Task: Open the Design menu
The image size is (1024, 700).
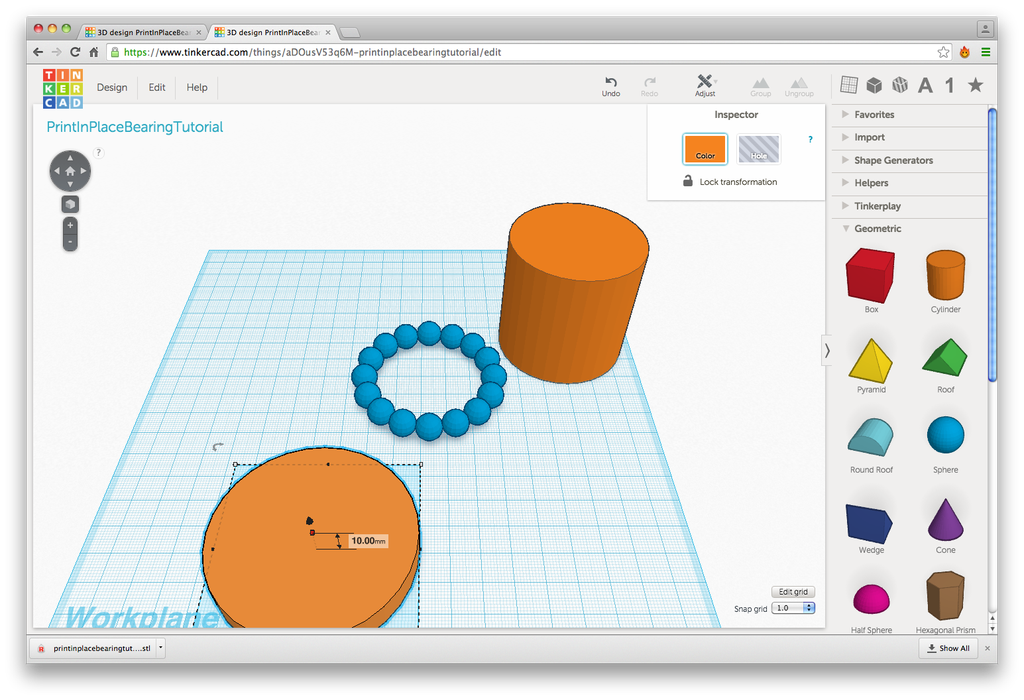Action: click(x=112, y=88)
